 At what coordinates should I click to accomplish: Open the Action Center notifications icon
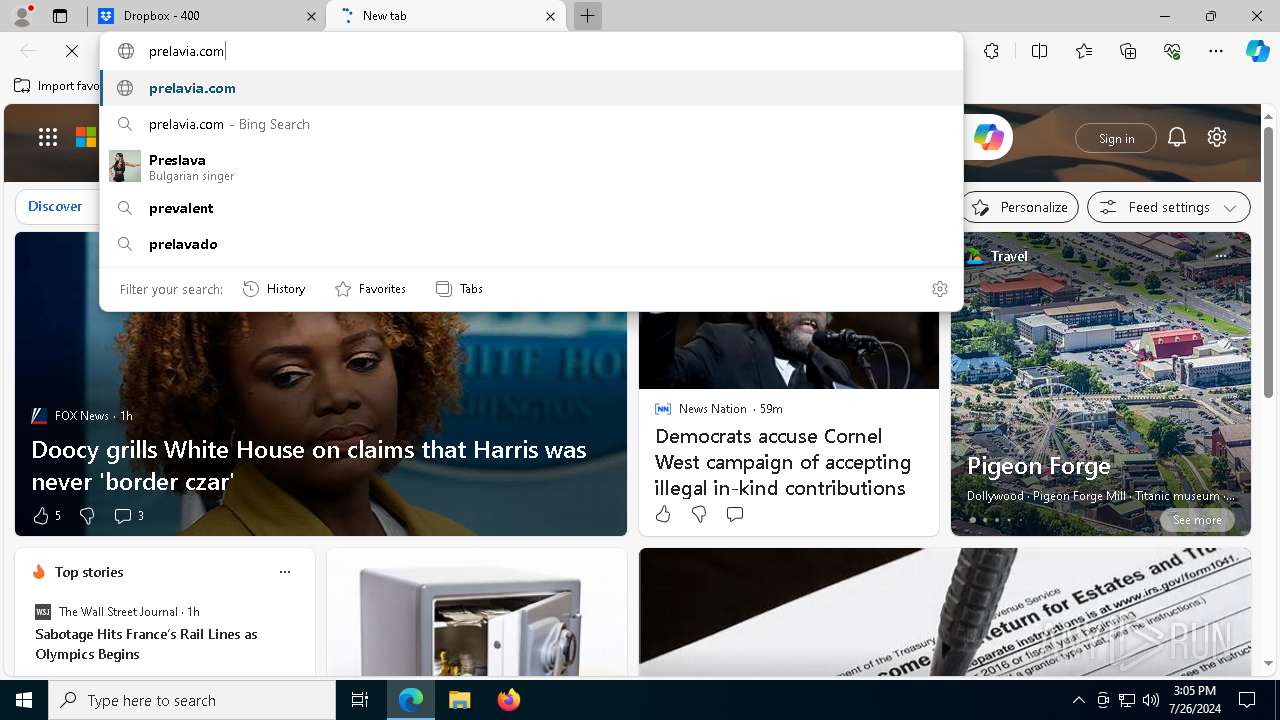pos(1247,700)
